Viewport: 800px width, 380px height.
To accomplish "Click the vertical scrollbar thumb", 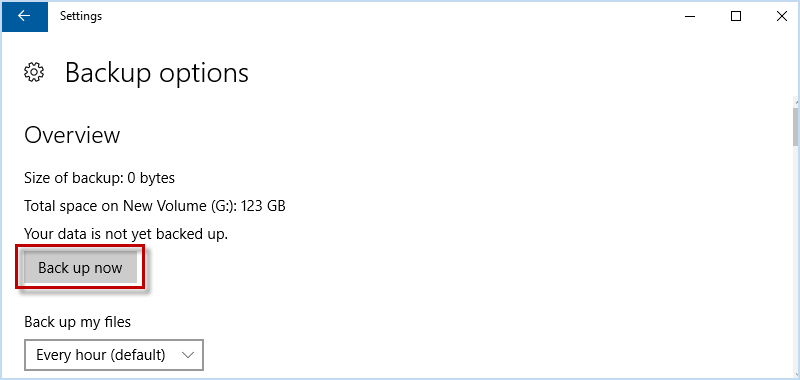I will click(x=795, y=126).
